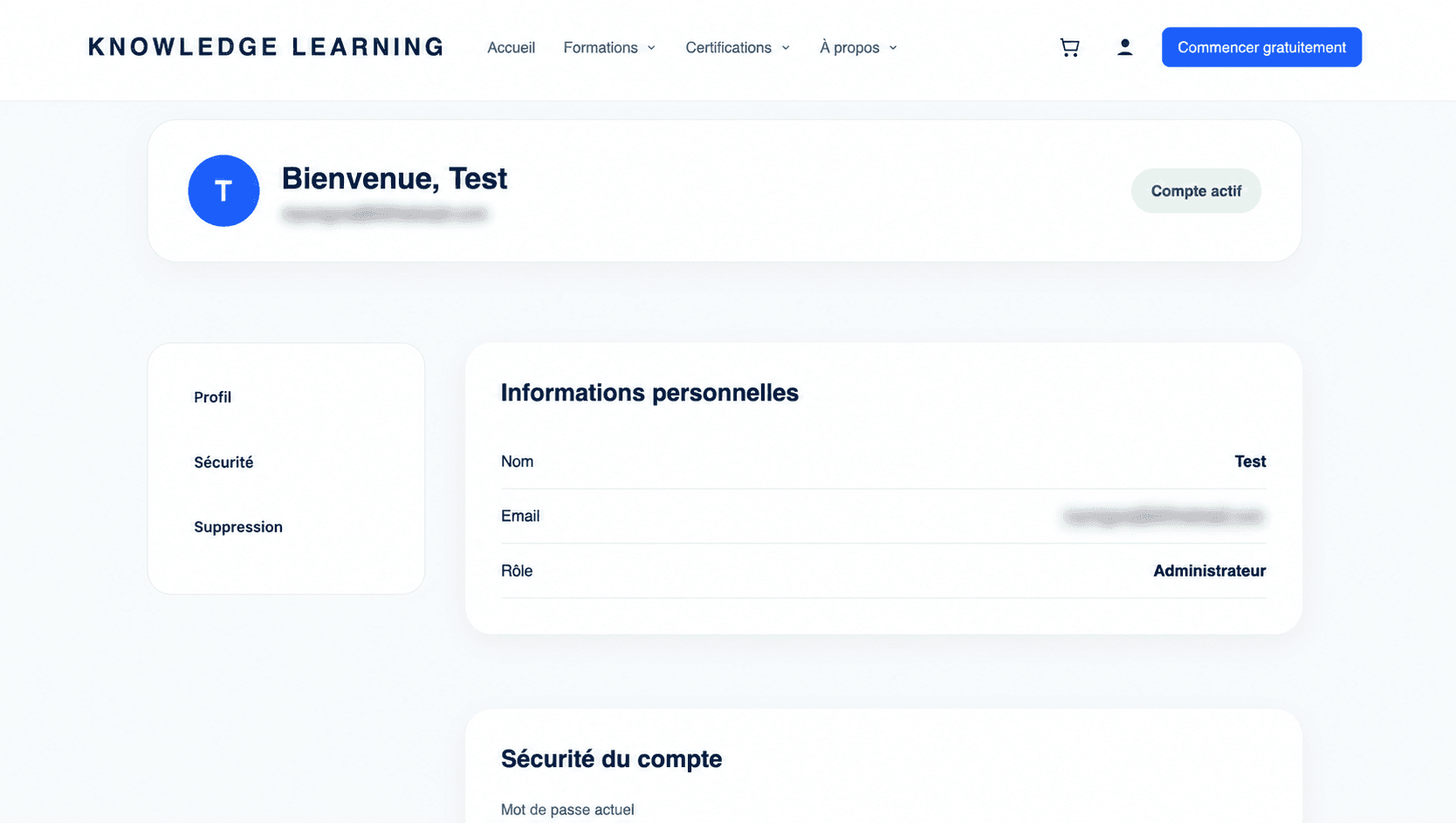The image size is (1456, 823).
Task: Click the Compte actif badge
Action: pos(1196,191)
